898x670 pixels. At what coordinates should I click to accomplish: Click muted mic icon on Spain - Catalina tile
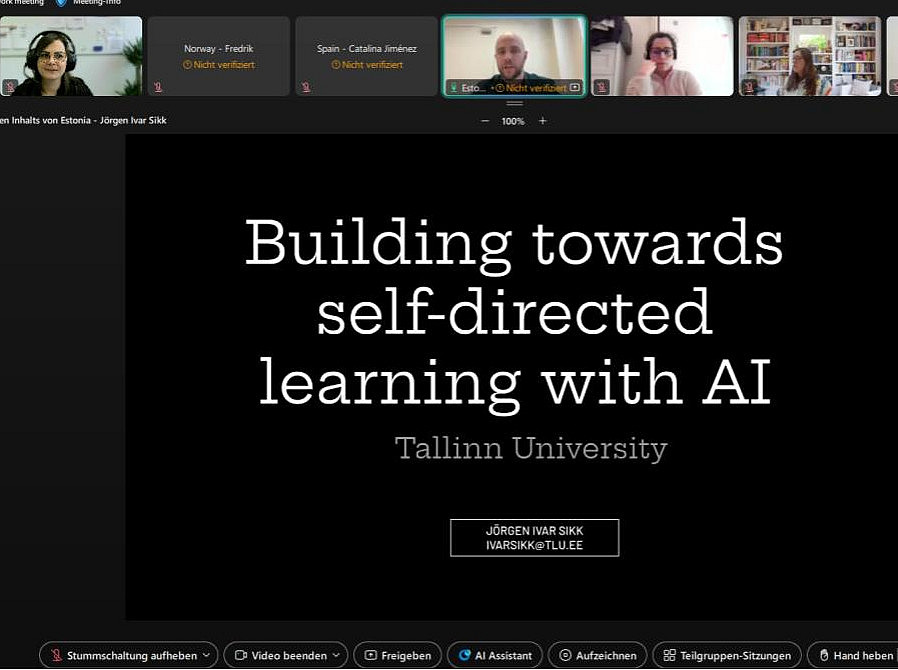point(306,87)
